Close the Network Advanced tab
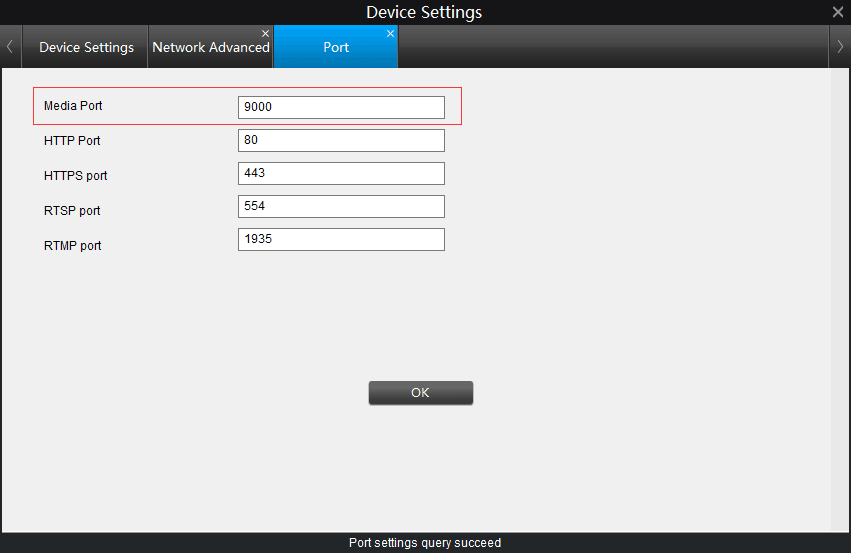Image resolution: width=851 pixels, height=553 pixels. (x=265, y=34)
